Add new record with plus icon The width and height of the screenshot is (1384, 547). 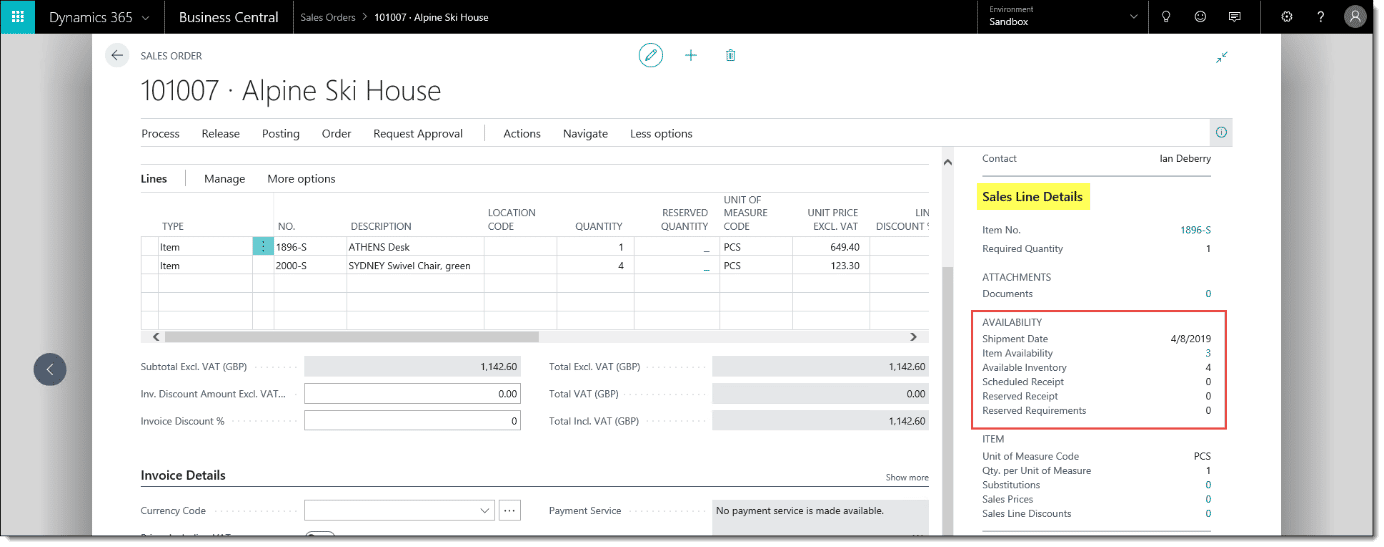pos(691,55)
